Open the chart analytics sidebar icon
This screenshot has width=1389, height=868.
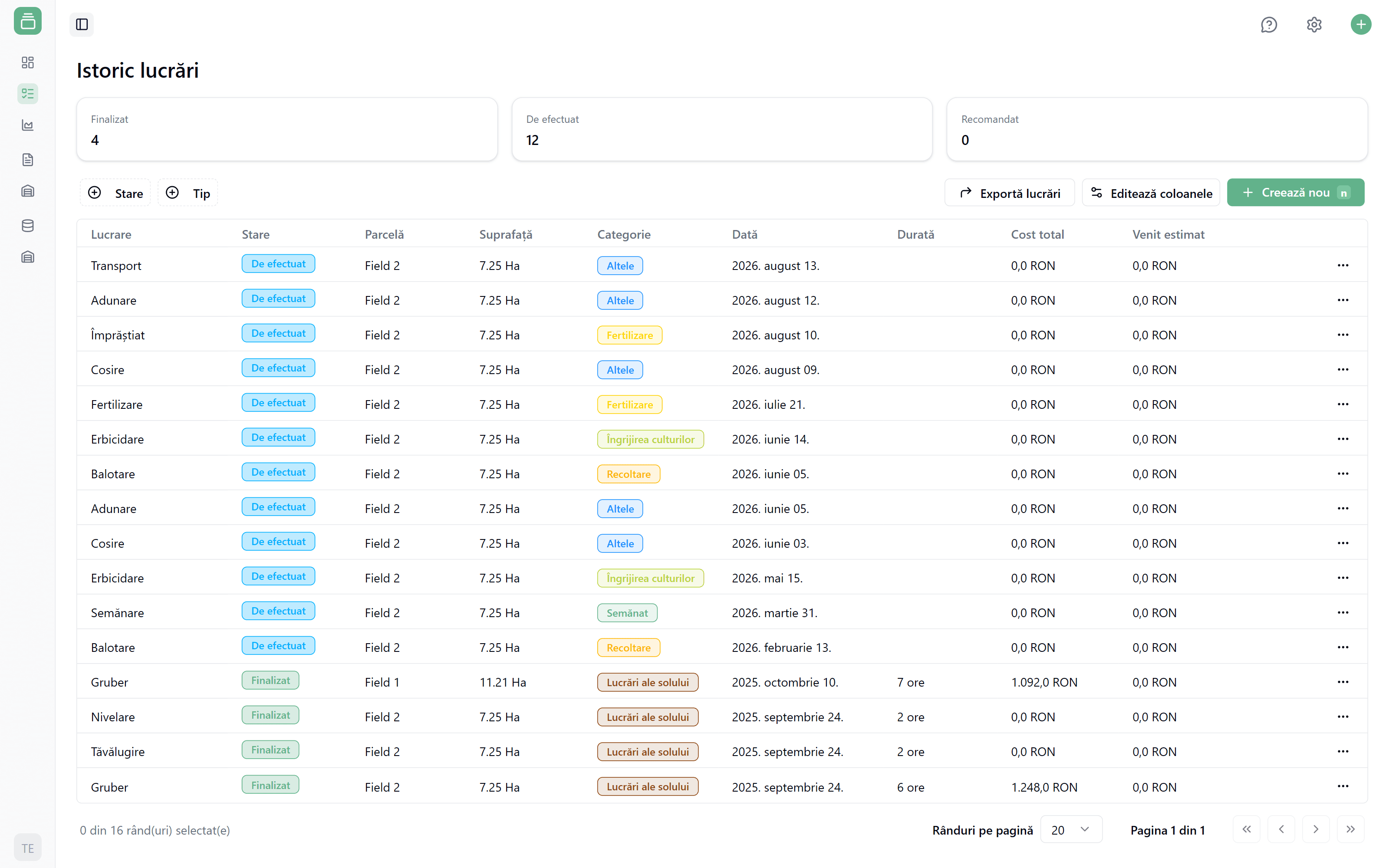(x=27, y=125)
